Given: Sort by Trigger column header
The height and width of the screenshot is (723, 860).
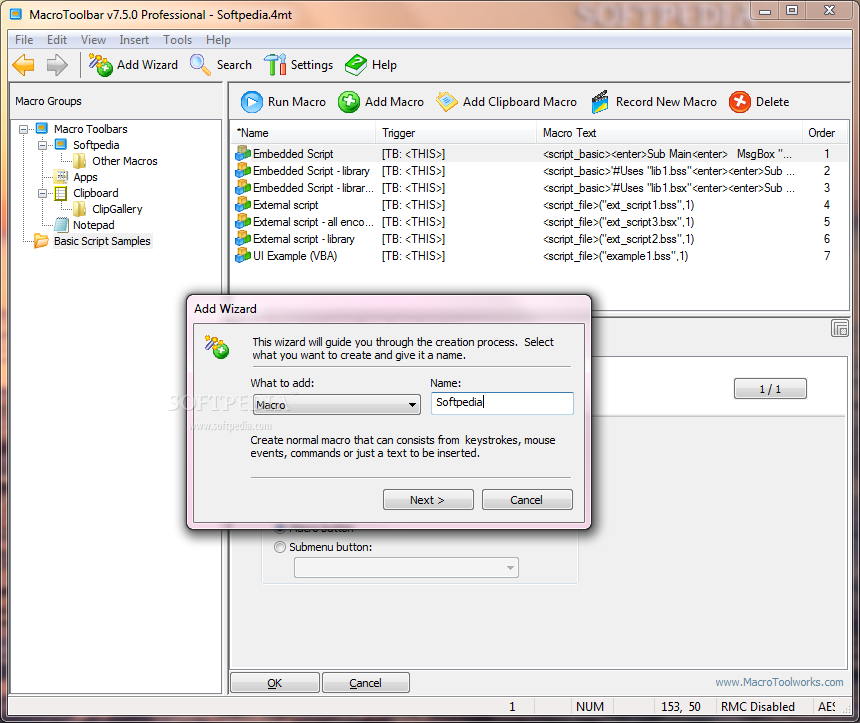Looking at the screenshot, I should coord(456,133).
